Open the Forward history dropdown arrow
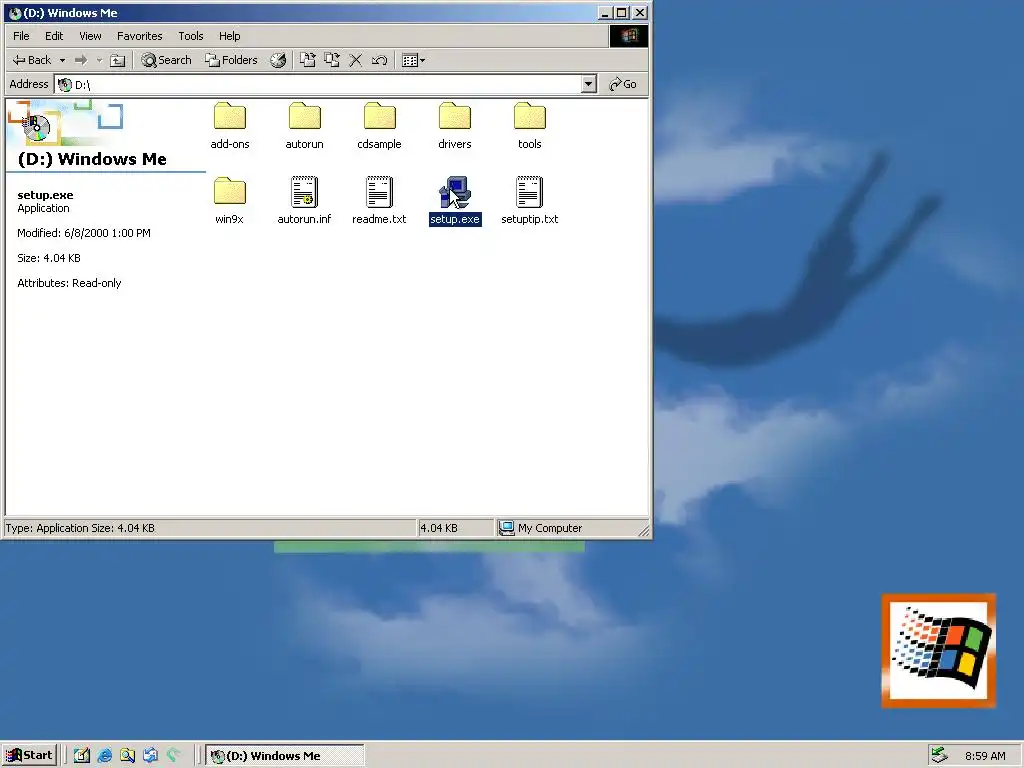 (99, 60)
